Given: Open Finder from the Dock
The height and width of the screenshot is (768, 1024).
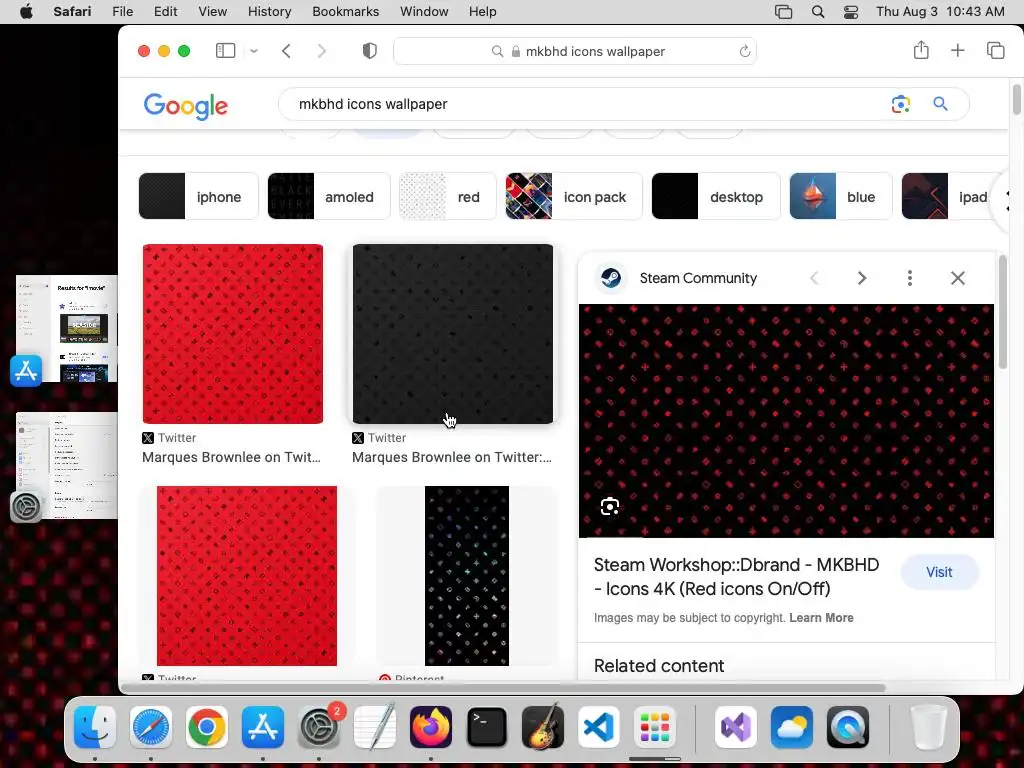Looking at the screenshot, I should click(95, 727).
